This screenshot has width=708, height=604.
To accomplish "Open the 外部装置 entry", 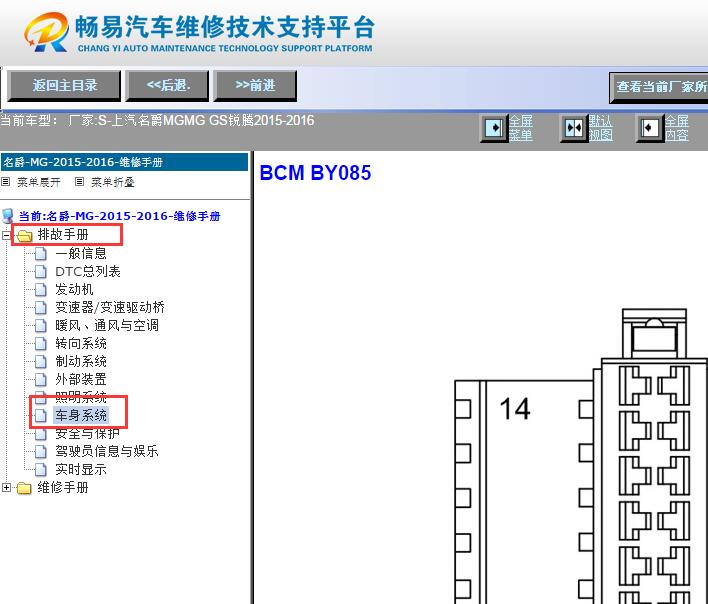I will pyautogui.click(x=81, y=380).
